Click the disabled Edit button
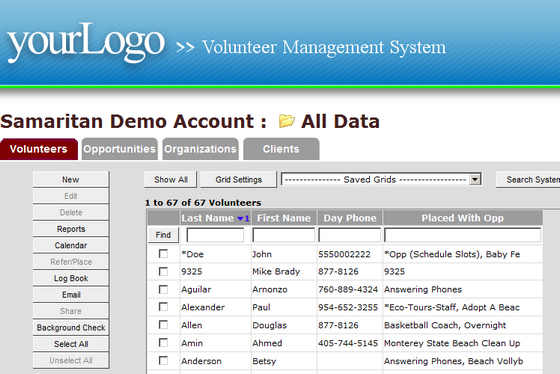This screenshot has height=374, width=560. [71, 196]
